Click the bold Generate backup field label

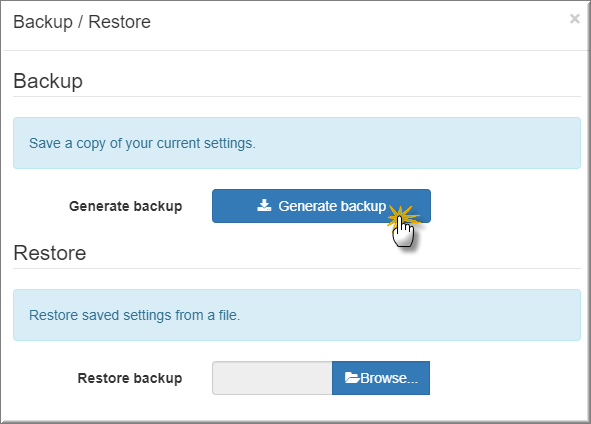coord(126,206)
